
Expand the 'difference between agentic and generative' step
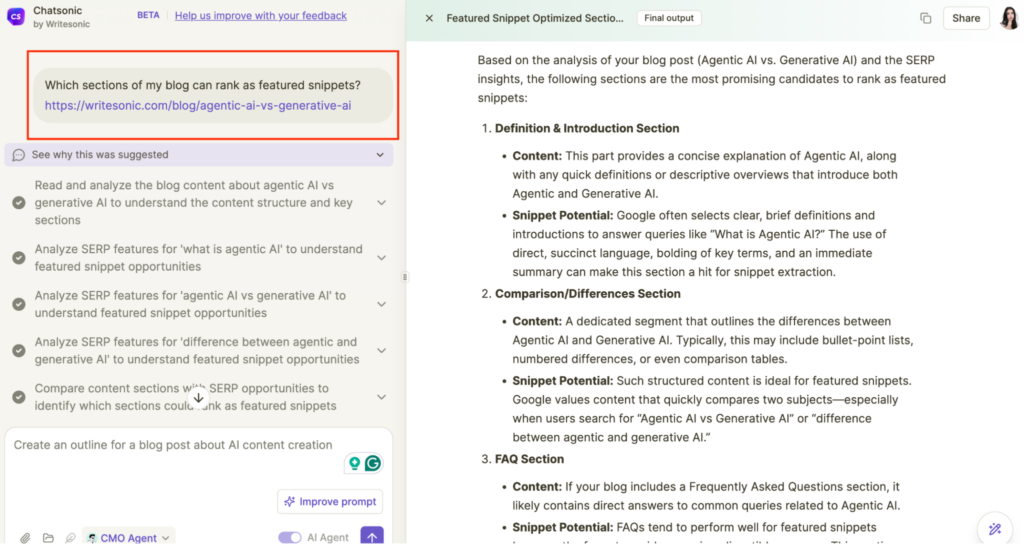coord(381,351)
